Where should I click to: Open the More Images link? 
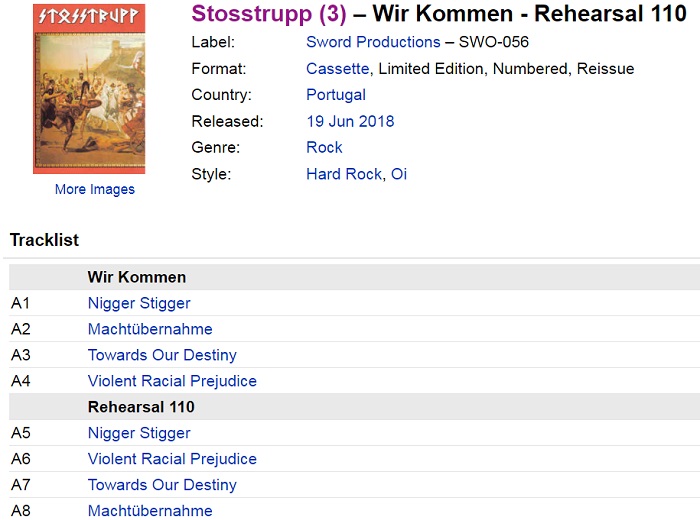point(94,189)
